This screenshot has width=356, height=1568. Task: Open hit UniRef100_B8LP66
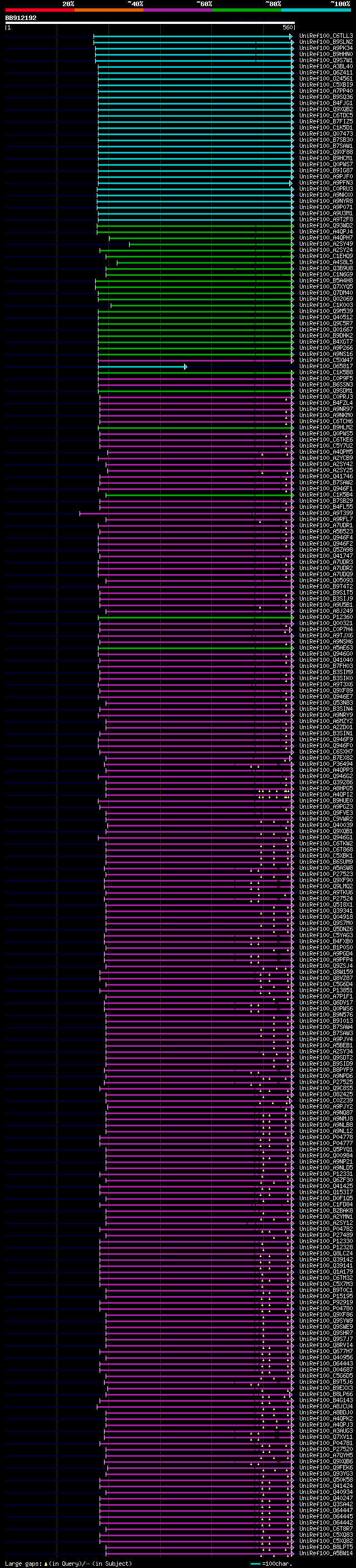(x=325, y=1393)
